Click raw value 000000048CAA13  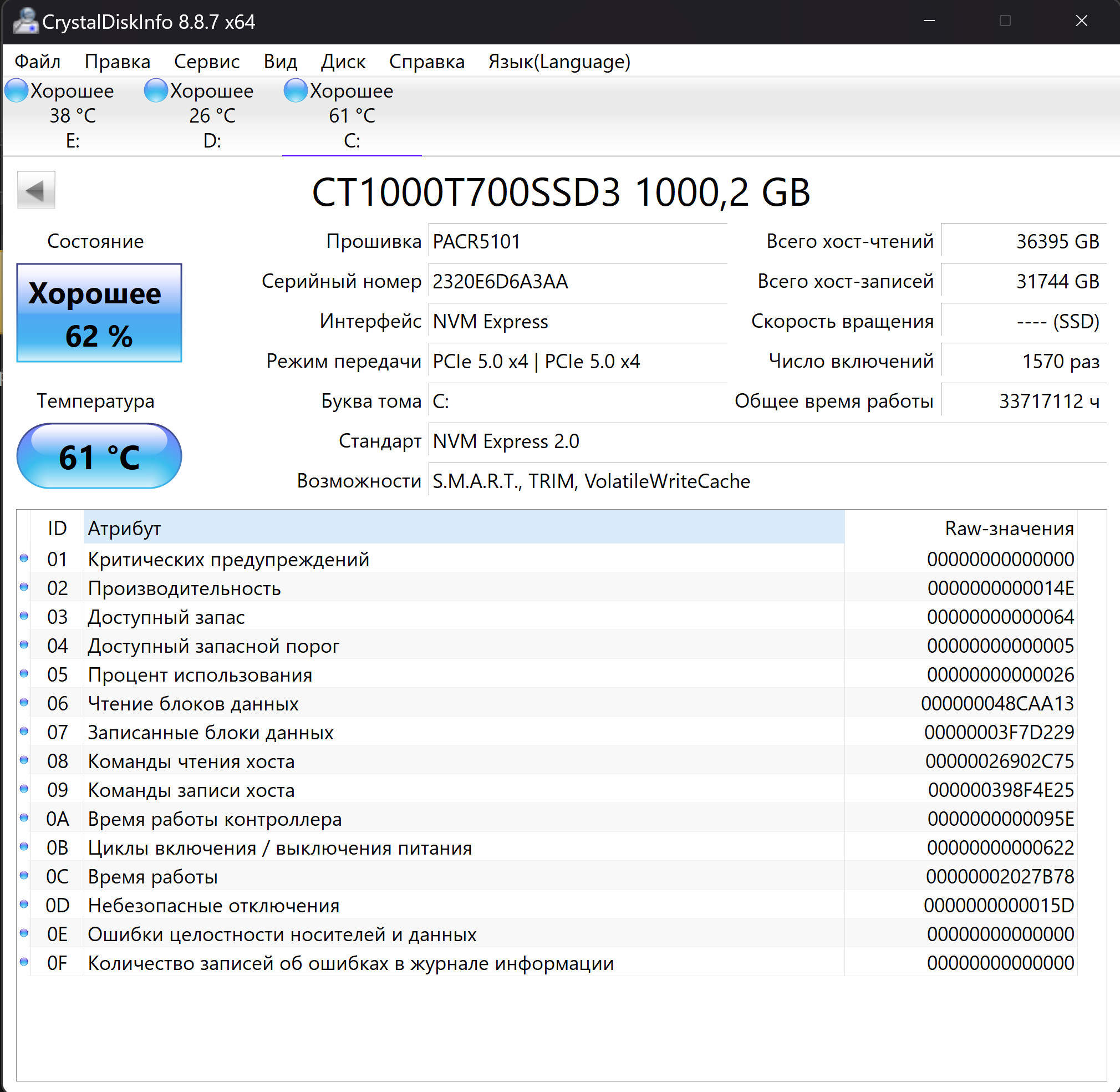(997, 703)
